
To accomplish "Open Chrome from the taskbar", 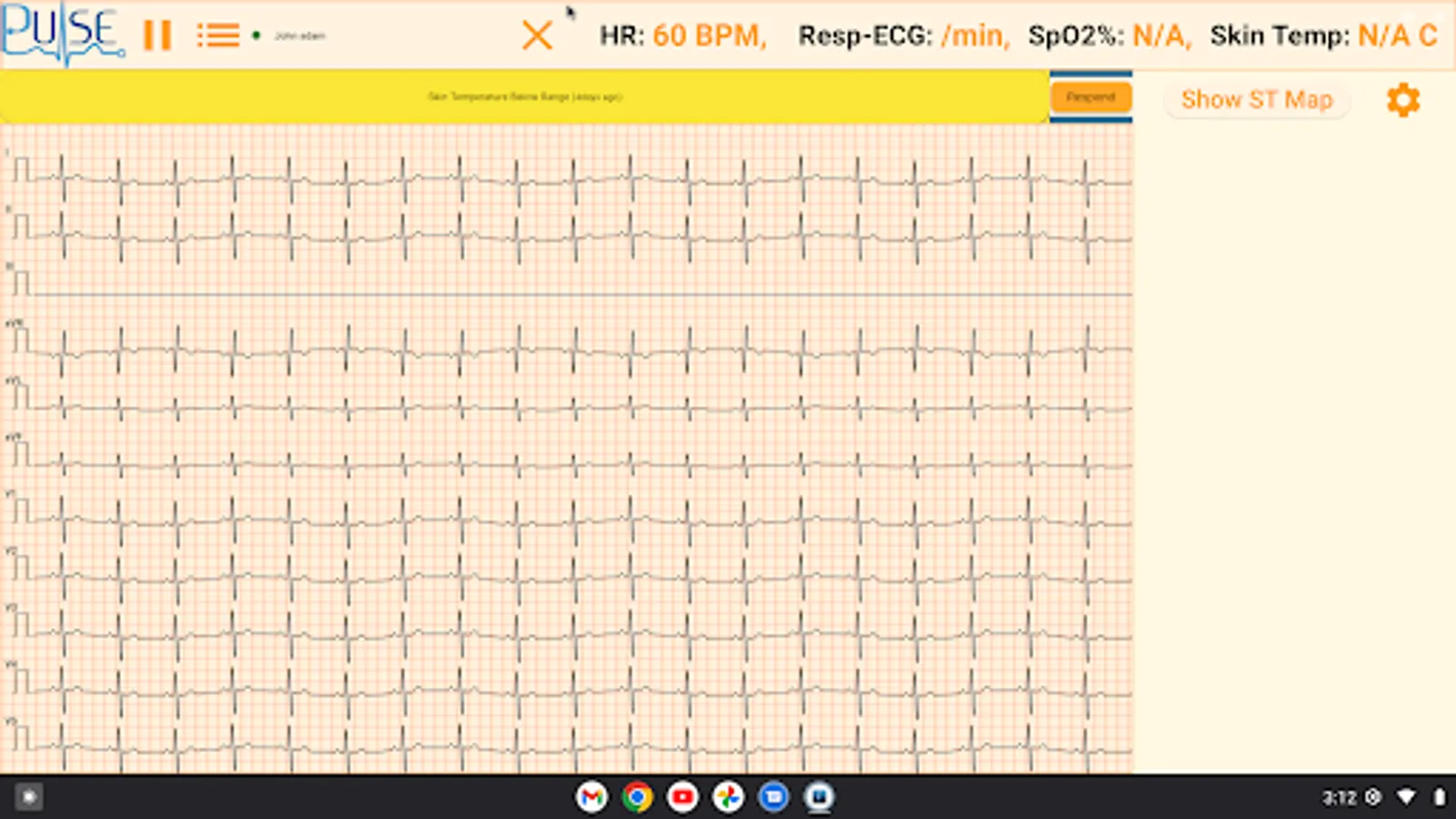I will 638,796.
